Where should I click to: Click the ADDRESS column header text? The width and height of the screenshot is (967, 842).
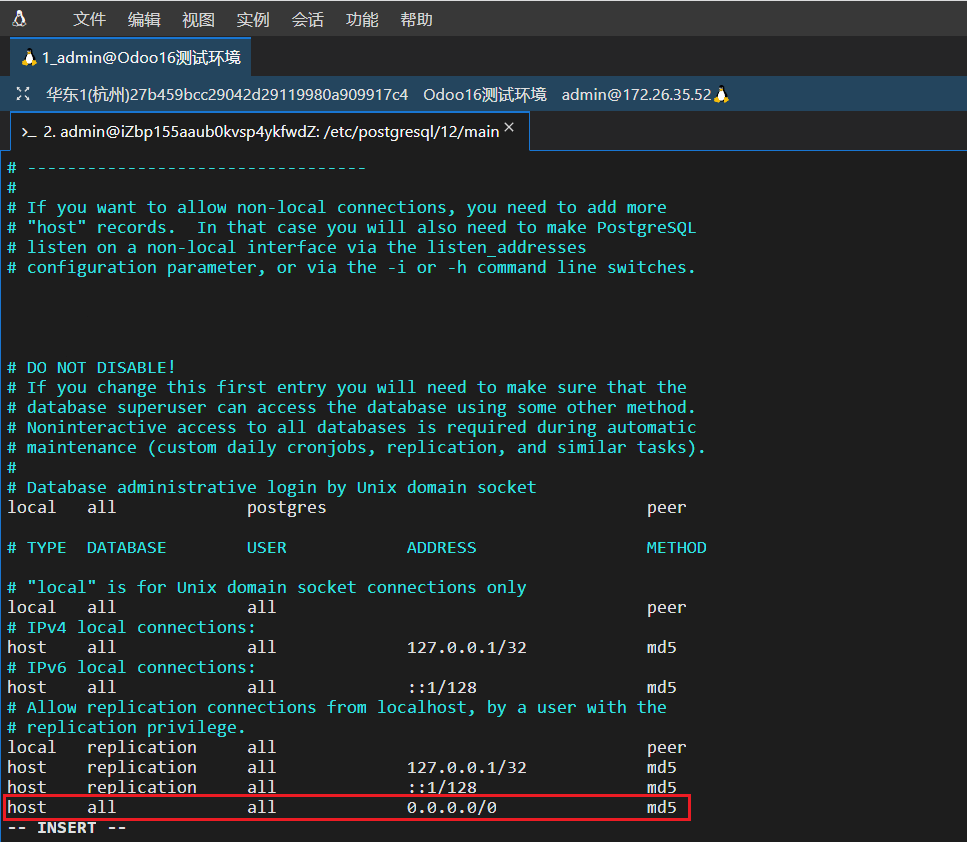click(x=442, y=548)
